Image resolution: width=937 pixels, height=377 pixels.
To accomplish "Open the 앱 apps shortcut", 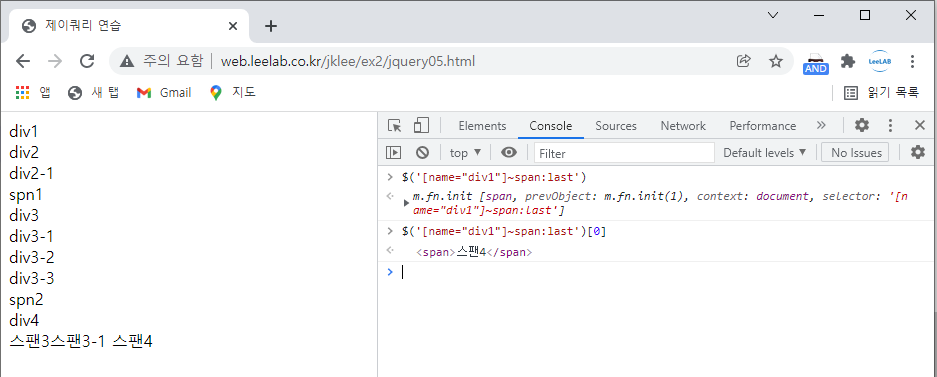I will click(x=33, y=93).
